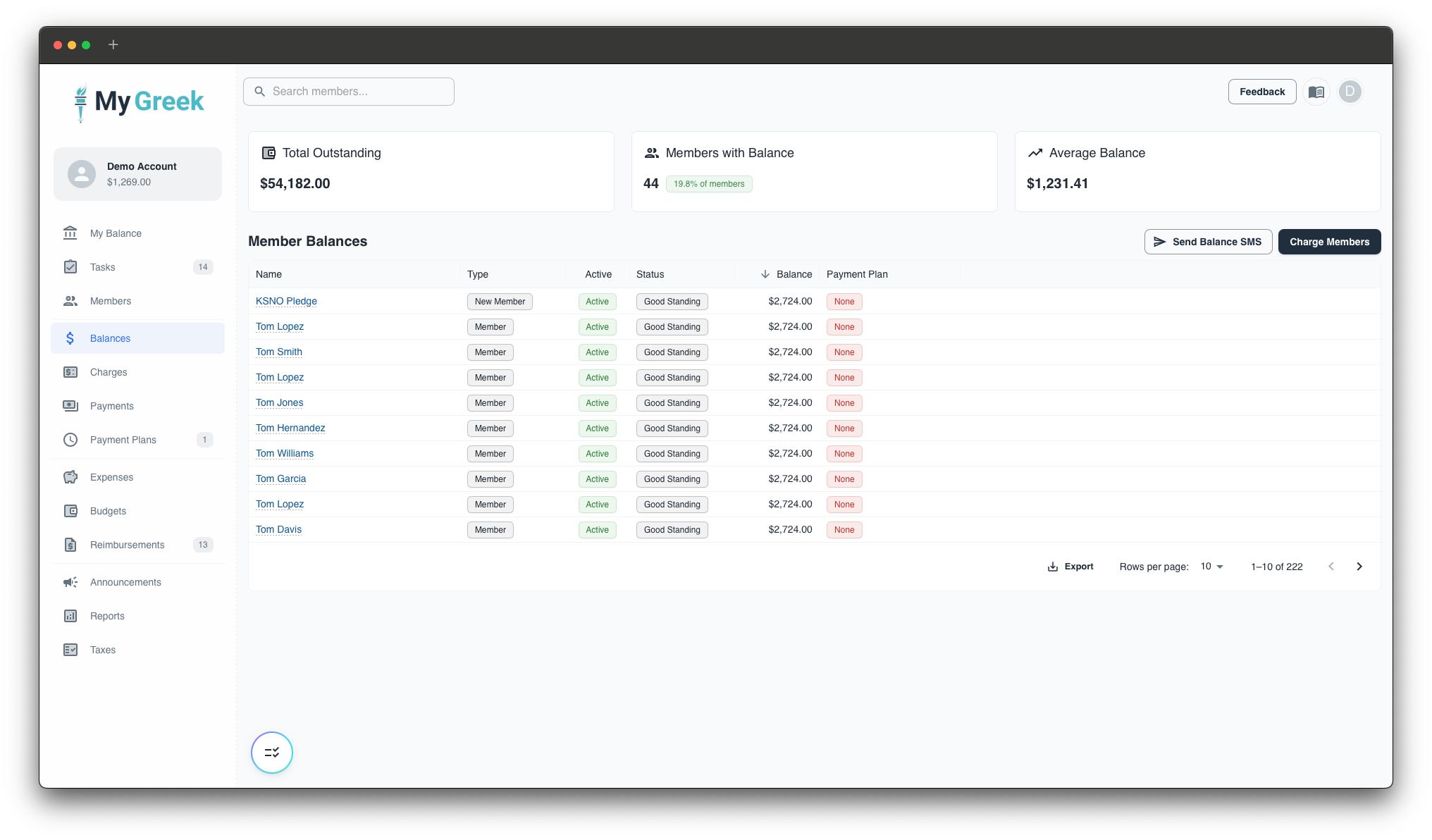Click the Reimbursements receipt icon
This screenshot has width=1432, height=840.
coord(70,545)
